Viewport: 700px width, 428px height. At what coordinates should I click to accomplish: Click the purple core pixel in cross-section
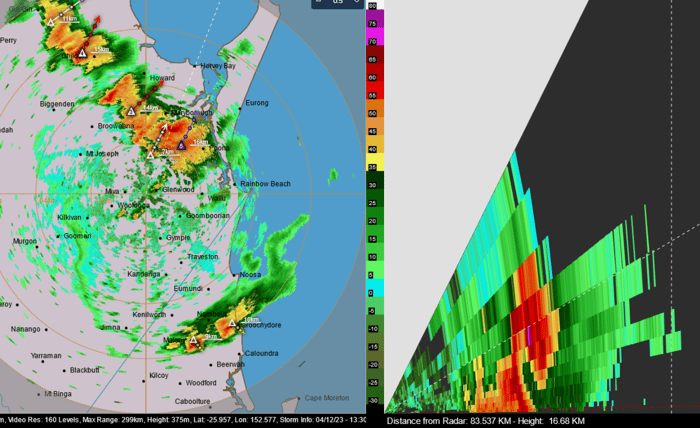529,335
